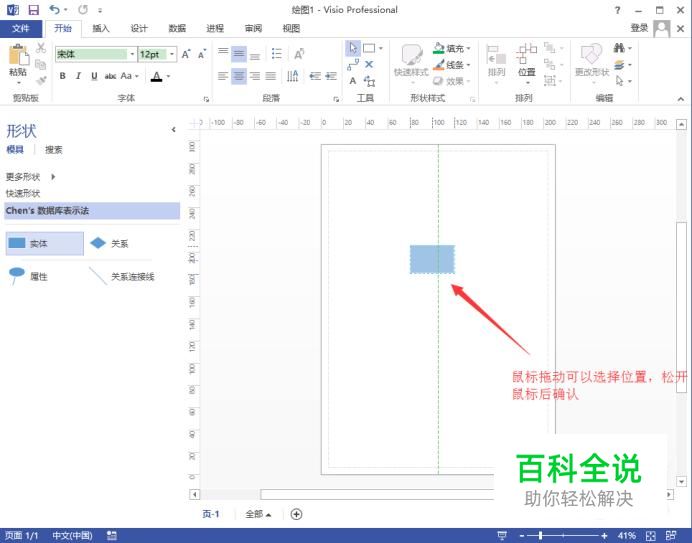Open the 全部 pages list
This screenshot has height=543, width=692.
[258, 514]
